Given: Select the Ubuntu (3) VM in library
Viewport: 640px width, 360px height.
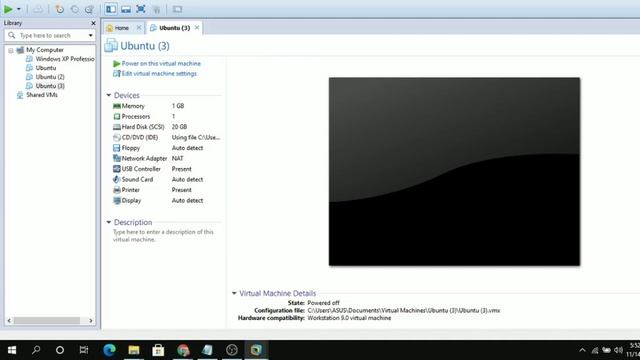Looking at the screenshot, I should (x=50, y=86).
